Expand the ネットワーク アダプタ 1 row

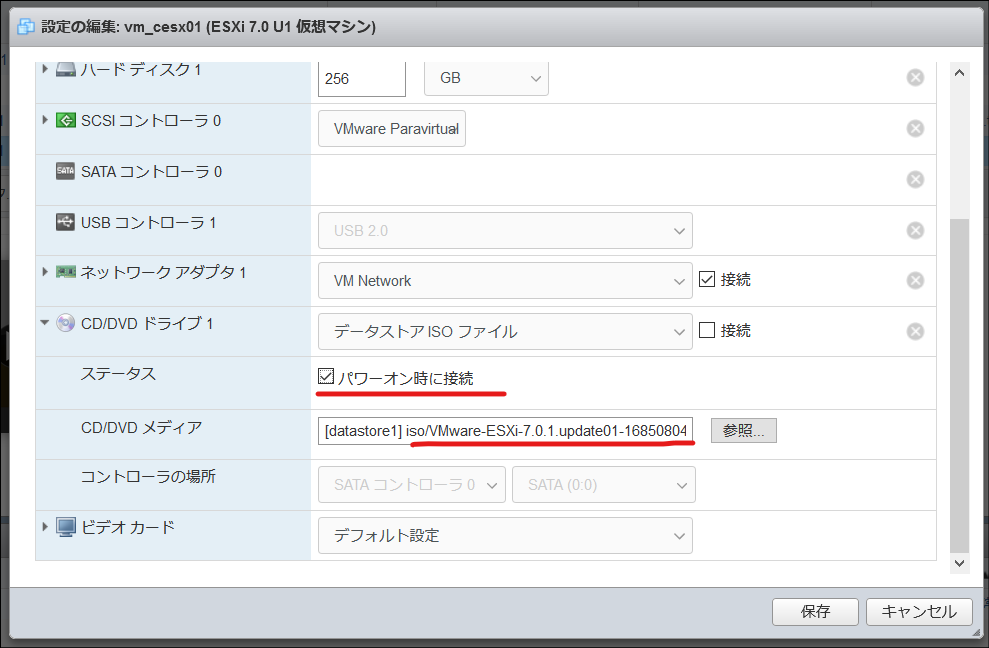click(45, 271)
